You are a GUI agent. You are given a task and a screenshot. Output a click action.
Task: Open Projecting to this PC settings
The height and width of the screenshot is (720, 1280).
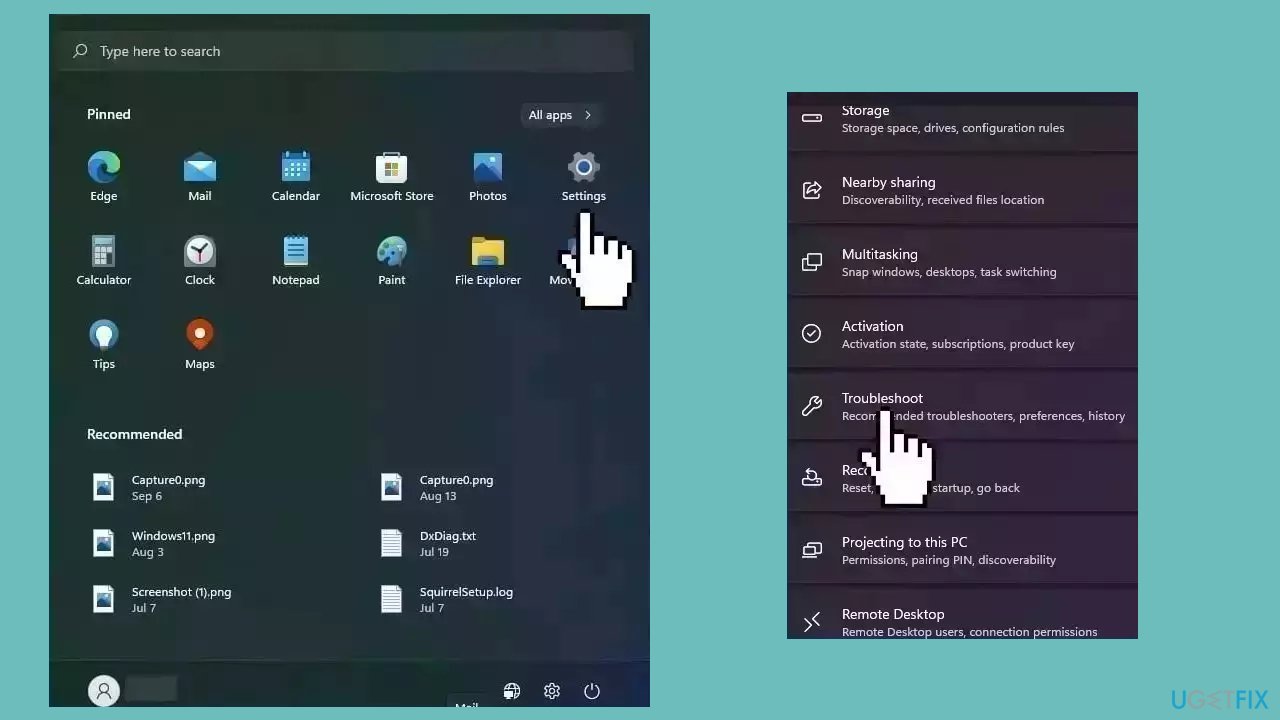(x=962, y=550)
